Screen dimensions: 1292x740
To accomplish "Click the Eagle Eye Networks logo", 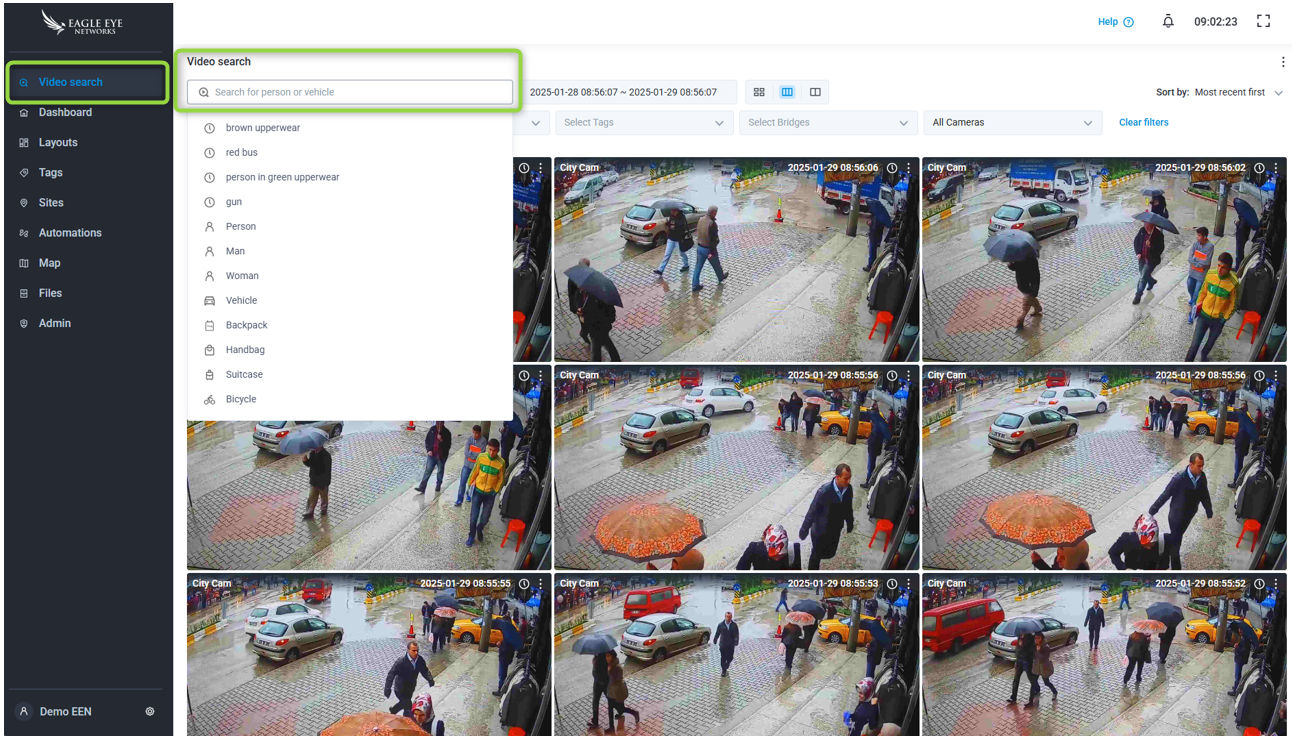I will click(80, 23).
